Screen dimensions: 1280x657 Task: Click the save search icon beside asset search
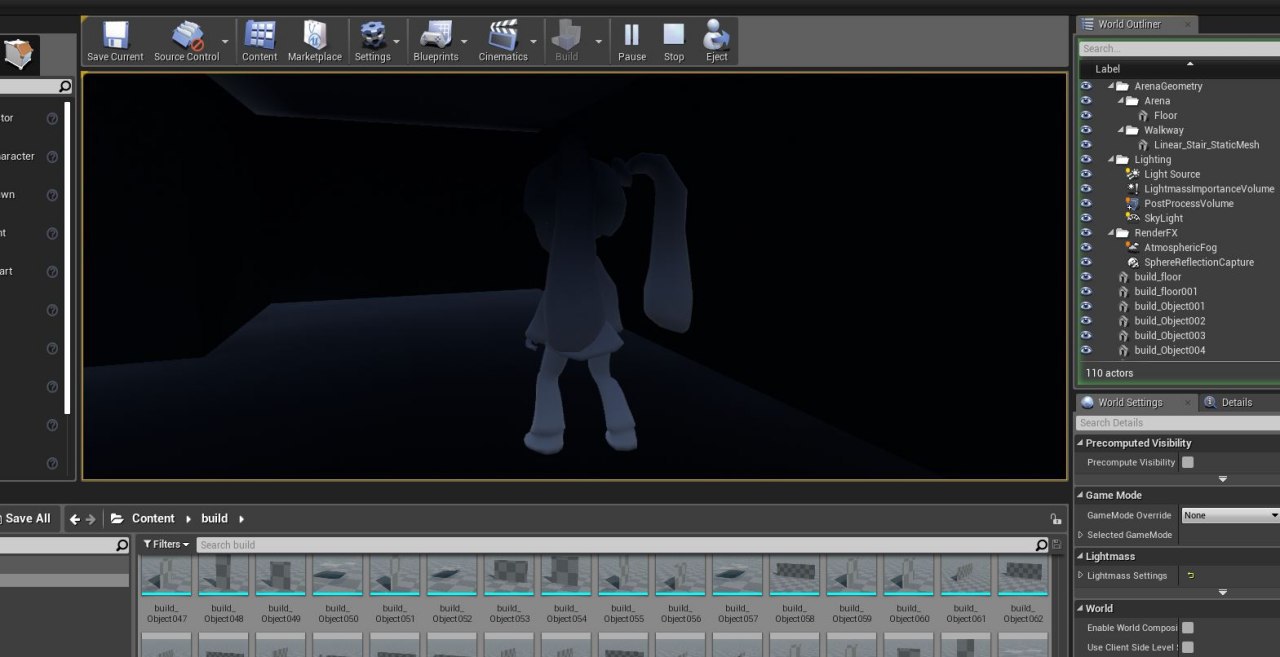1057,545
